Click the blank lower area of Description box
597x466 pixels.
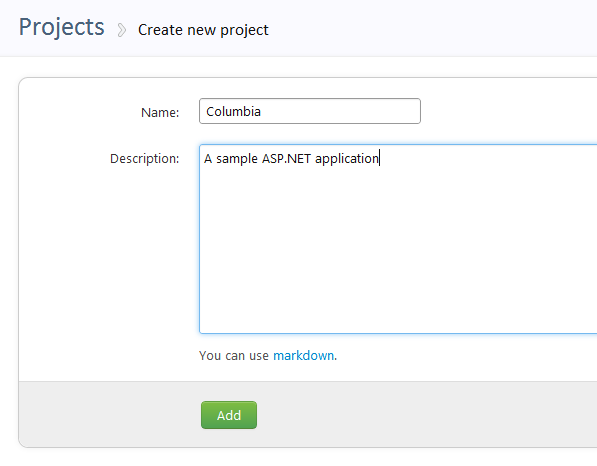[398, 267]
